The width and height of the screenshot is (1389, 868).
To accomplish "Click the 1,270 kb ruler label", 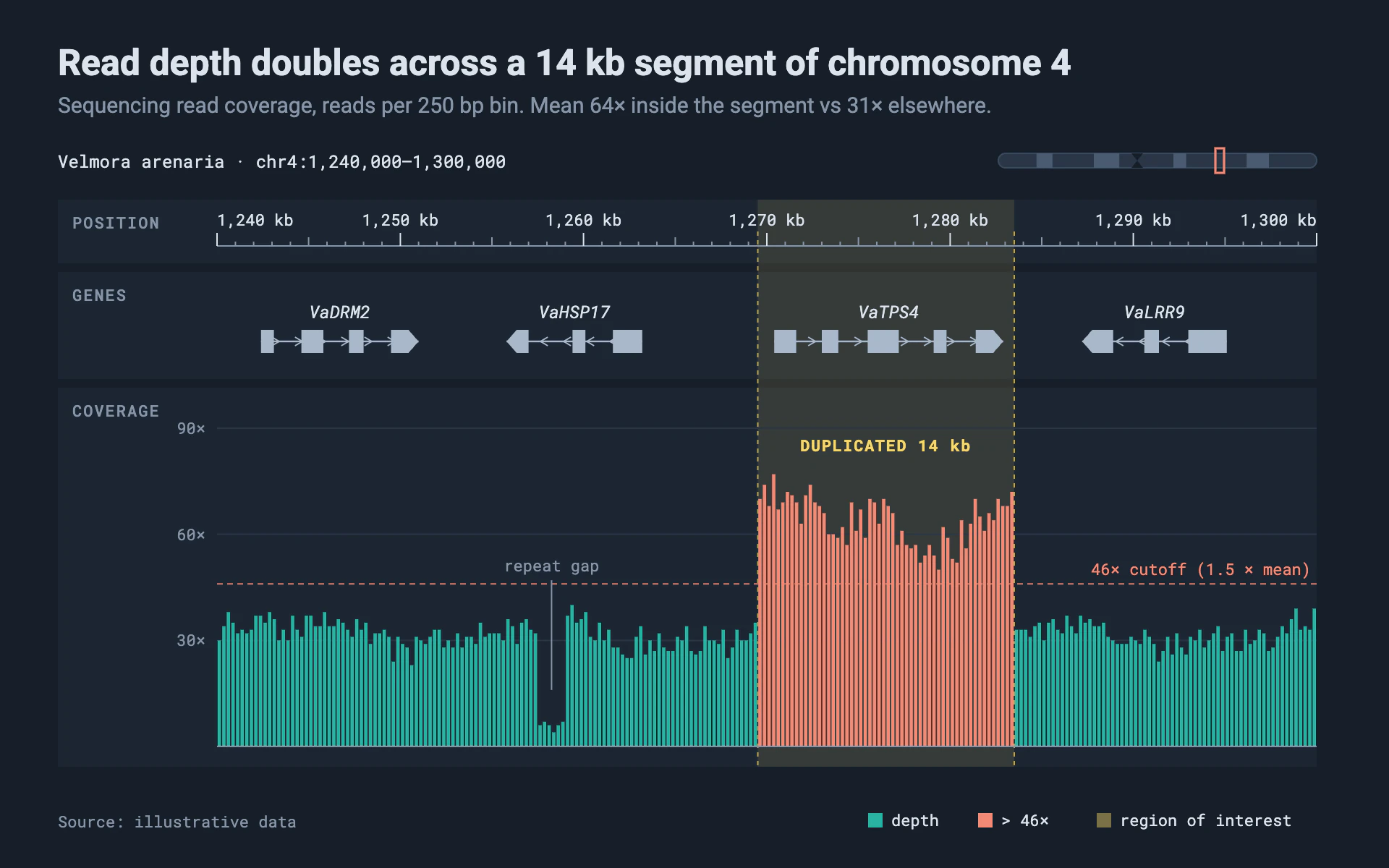I will click(767, 220).
